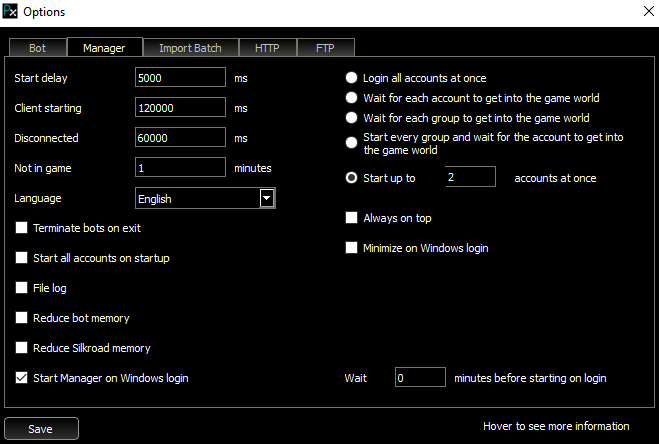Click the Start delay input field

tap(179, 78)
